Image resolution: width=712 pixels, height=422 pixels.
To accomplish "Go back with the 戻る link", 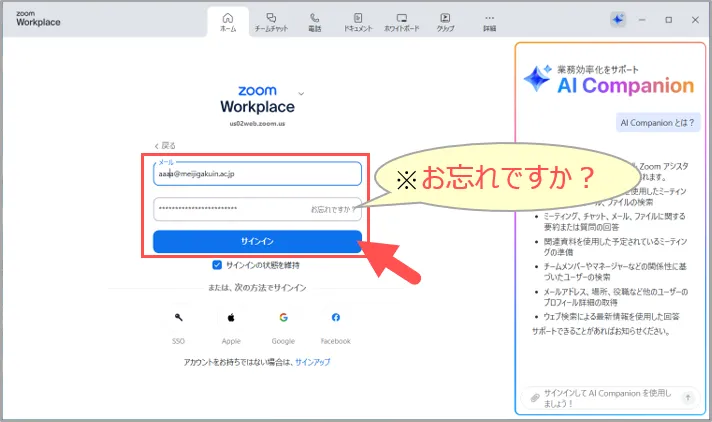I will (165, 146).
